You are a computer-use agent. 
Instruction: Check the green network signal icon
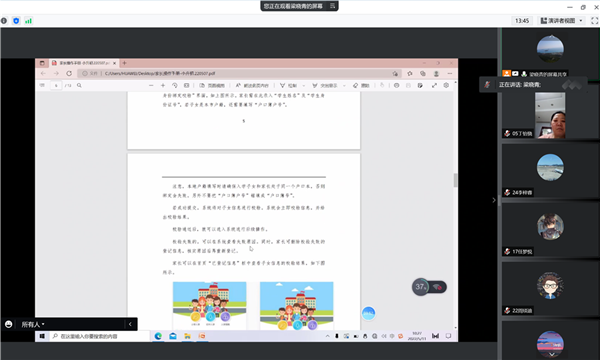[x=28, y=21]
